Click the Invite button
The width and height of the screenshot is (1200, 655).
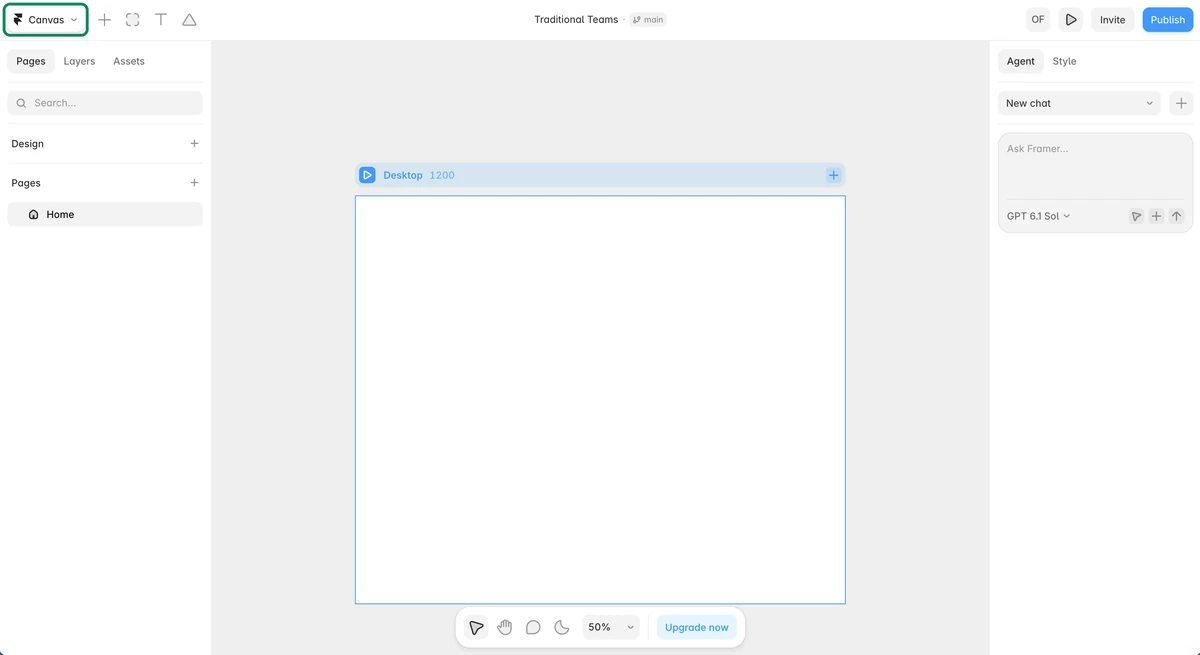click(1112, 20)
